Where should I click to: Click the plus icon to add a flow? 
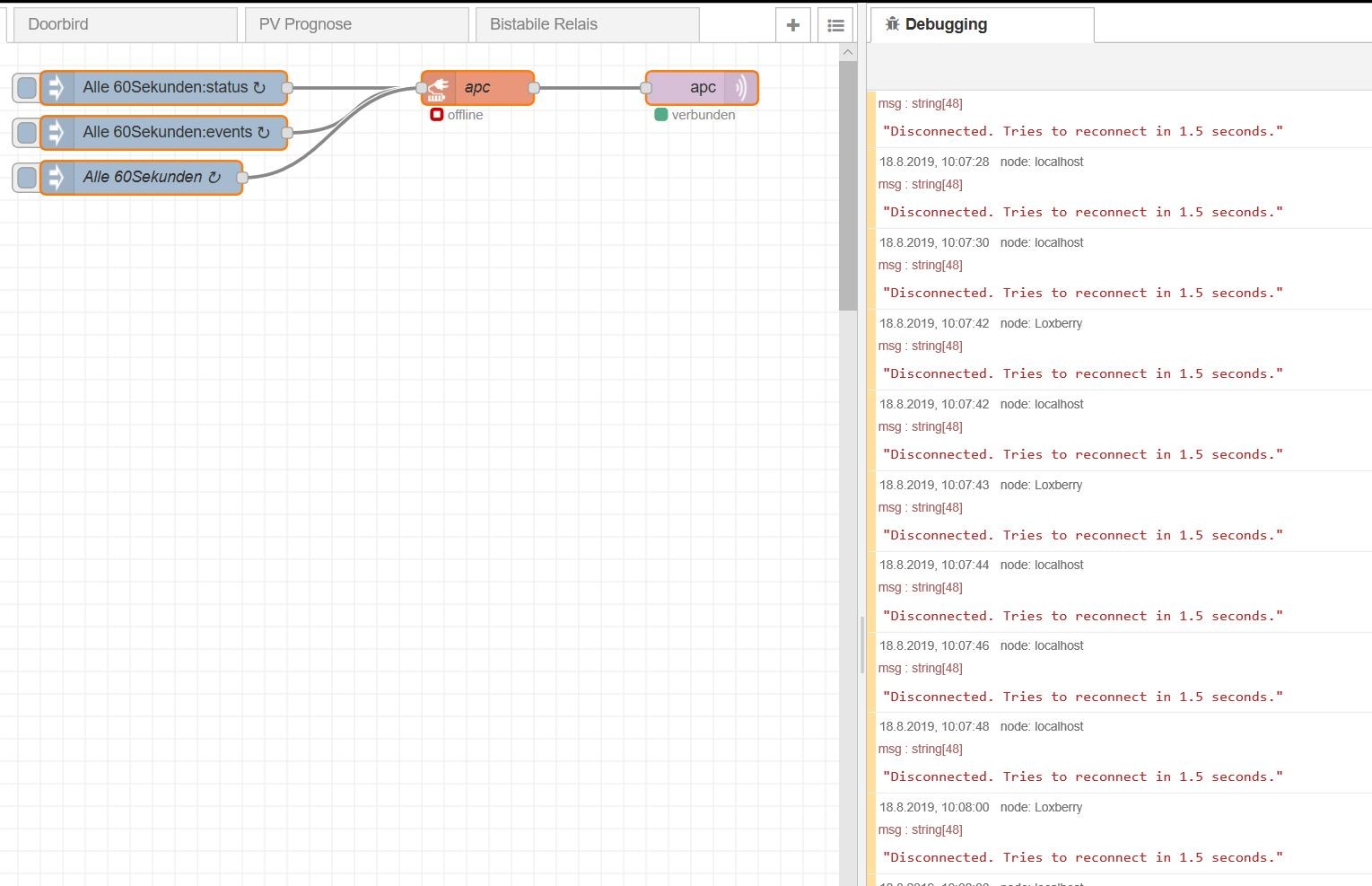792,25
